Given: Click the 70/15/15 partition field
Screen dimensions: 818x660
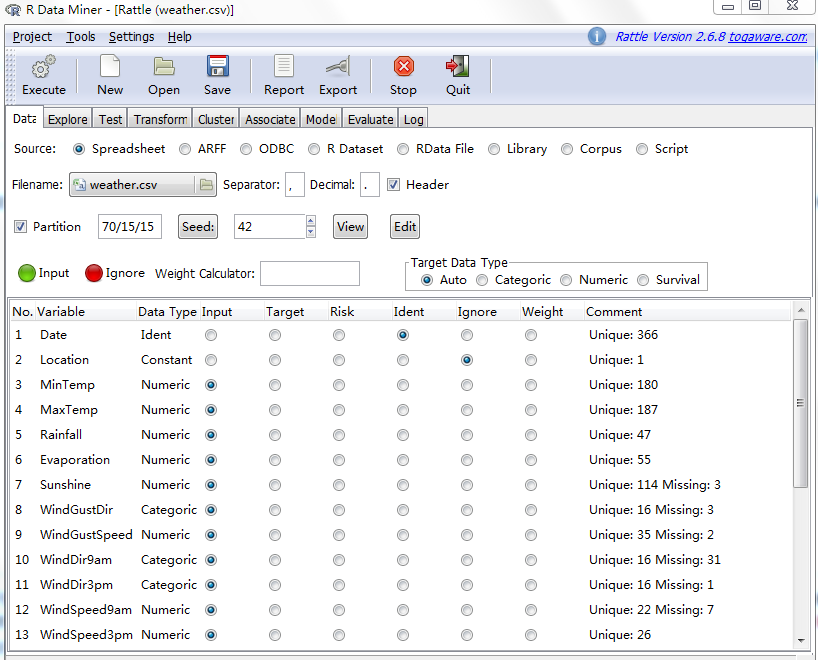Looking at the screenshot, I should [x=130, y=226].
